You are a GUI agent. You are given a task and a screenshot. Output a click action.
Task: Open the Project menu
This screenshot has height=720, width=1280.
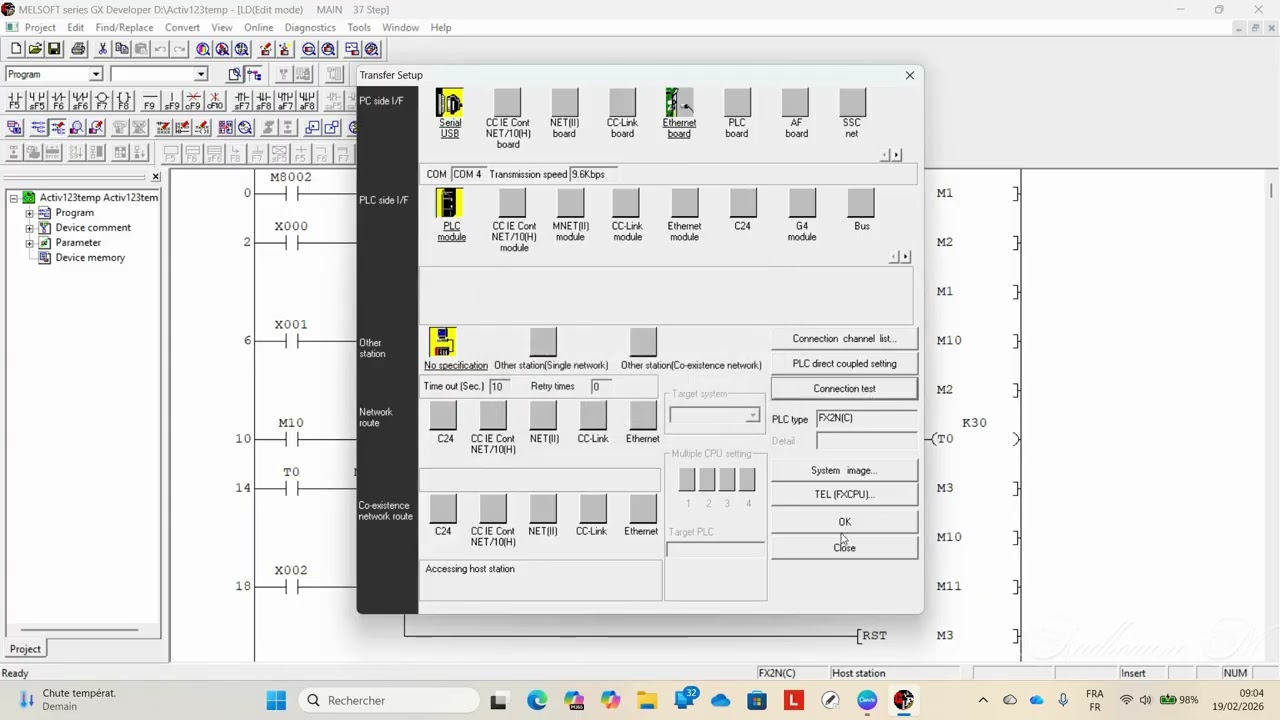40,28
